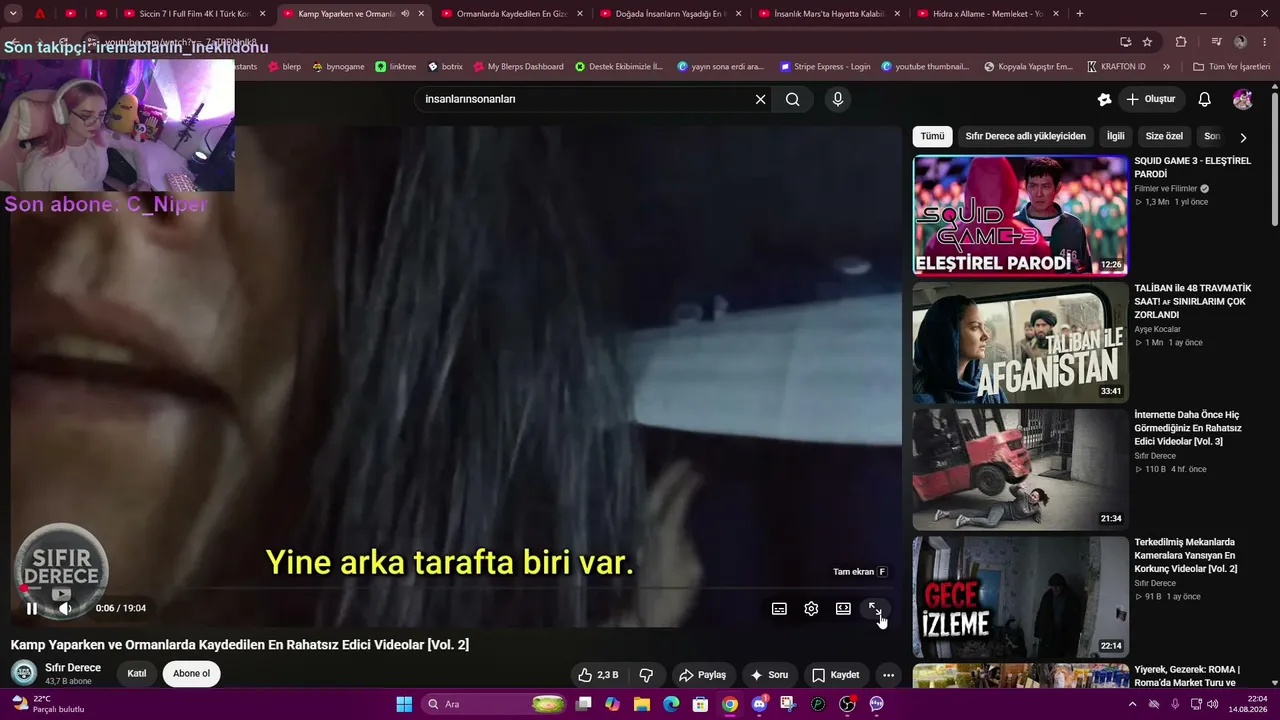Click the taskbar Ara search box
1280x720 pixels.
[x=494, y=704]
